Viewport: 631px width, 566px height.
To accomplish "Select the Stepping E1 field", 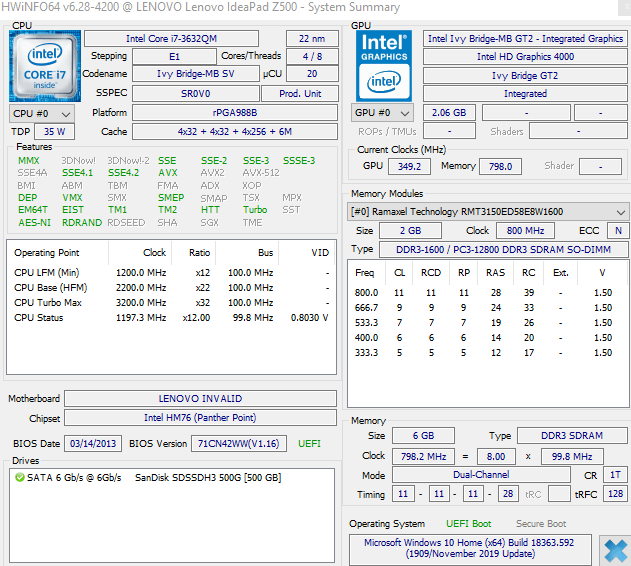I will (x=174, y=56).
